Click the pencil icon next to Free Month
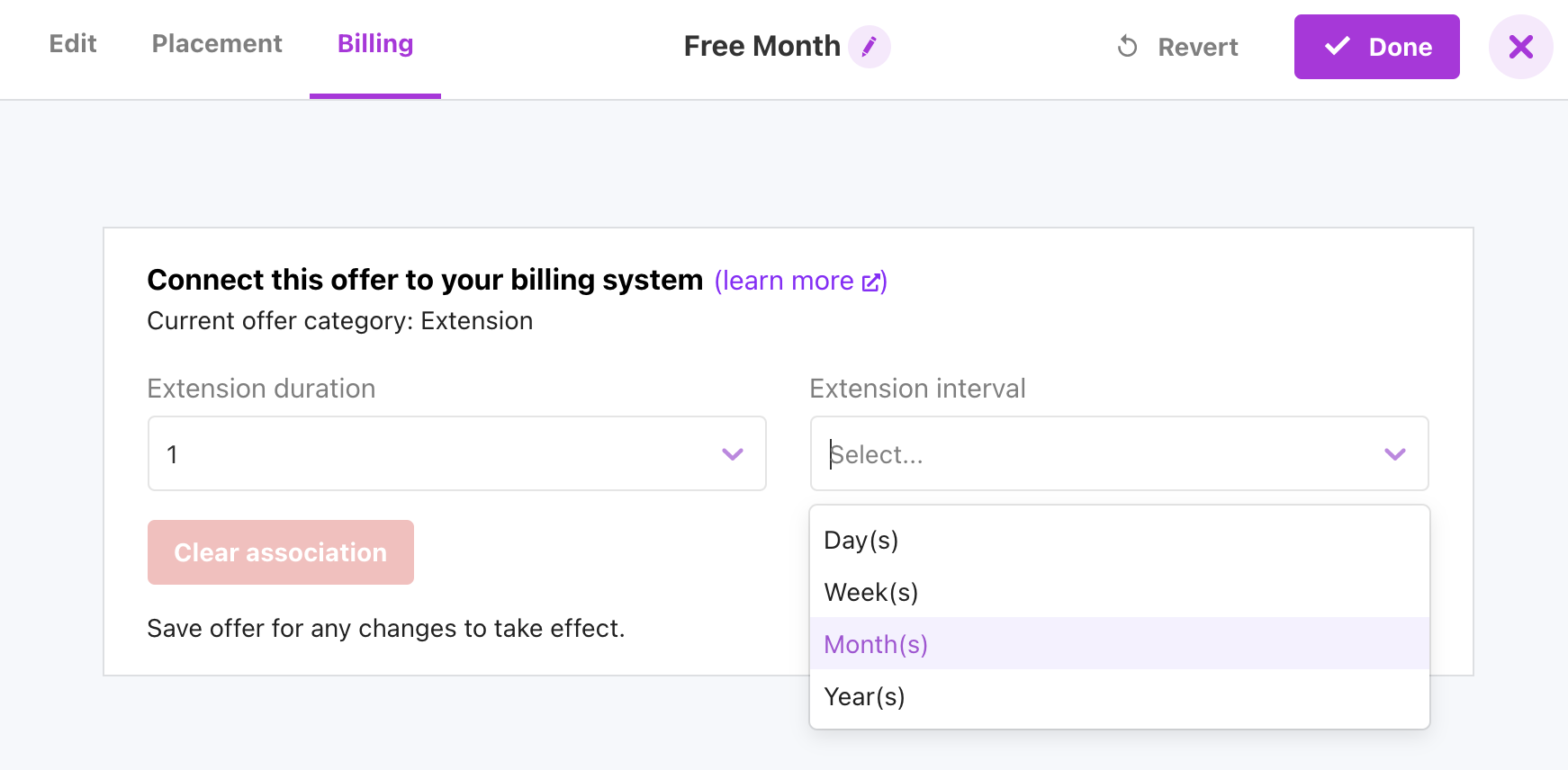The image size is (1568, 770). 870,47
